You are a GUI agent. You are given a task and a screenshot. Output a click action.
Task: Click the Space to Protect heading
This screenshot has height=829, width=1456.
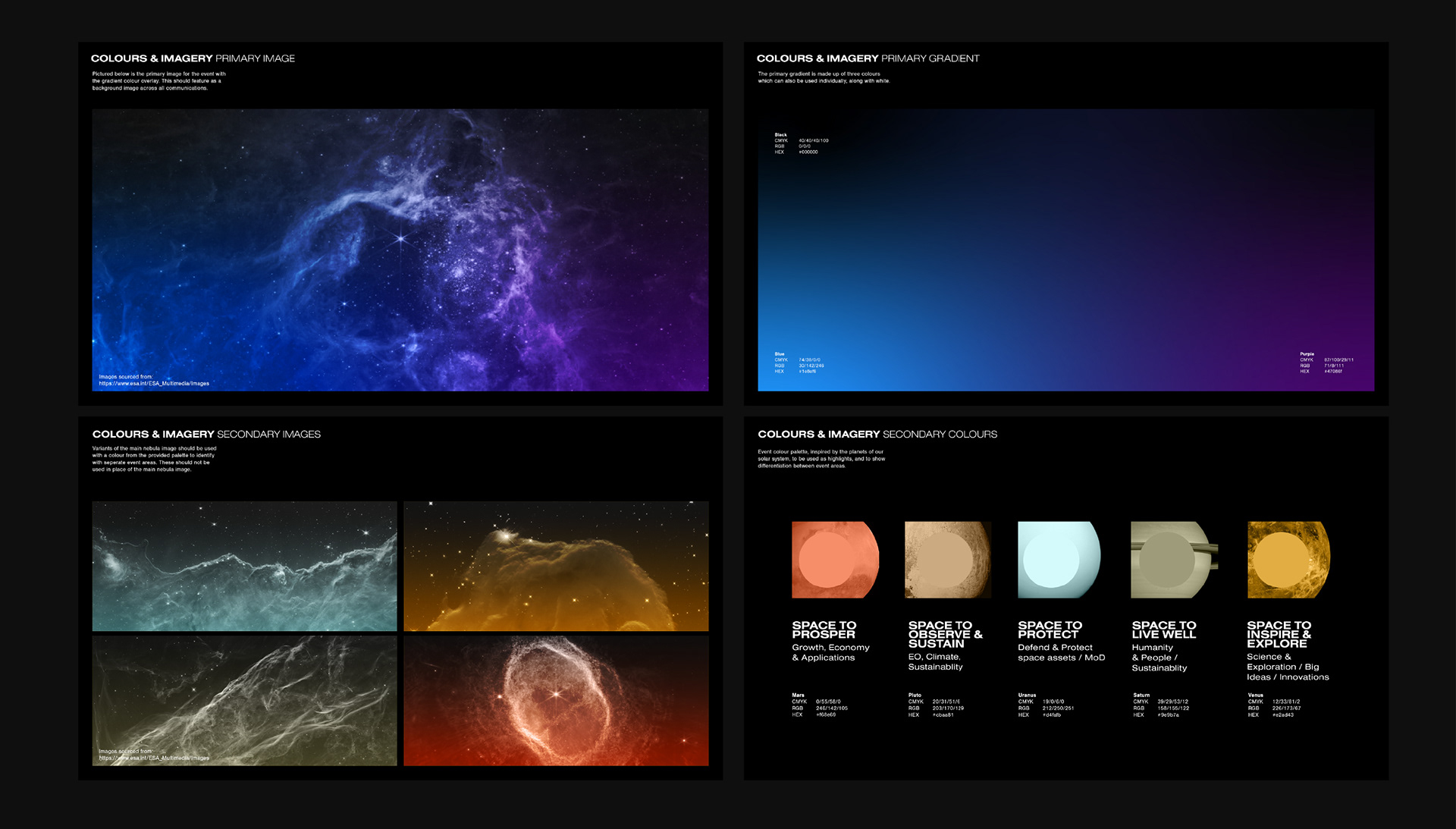pyautogui.click(x=1050, y=630)
